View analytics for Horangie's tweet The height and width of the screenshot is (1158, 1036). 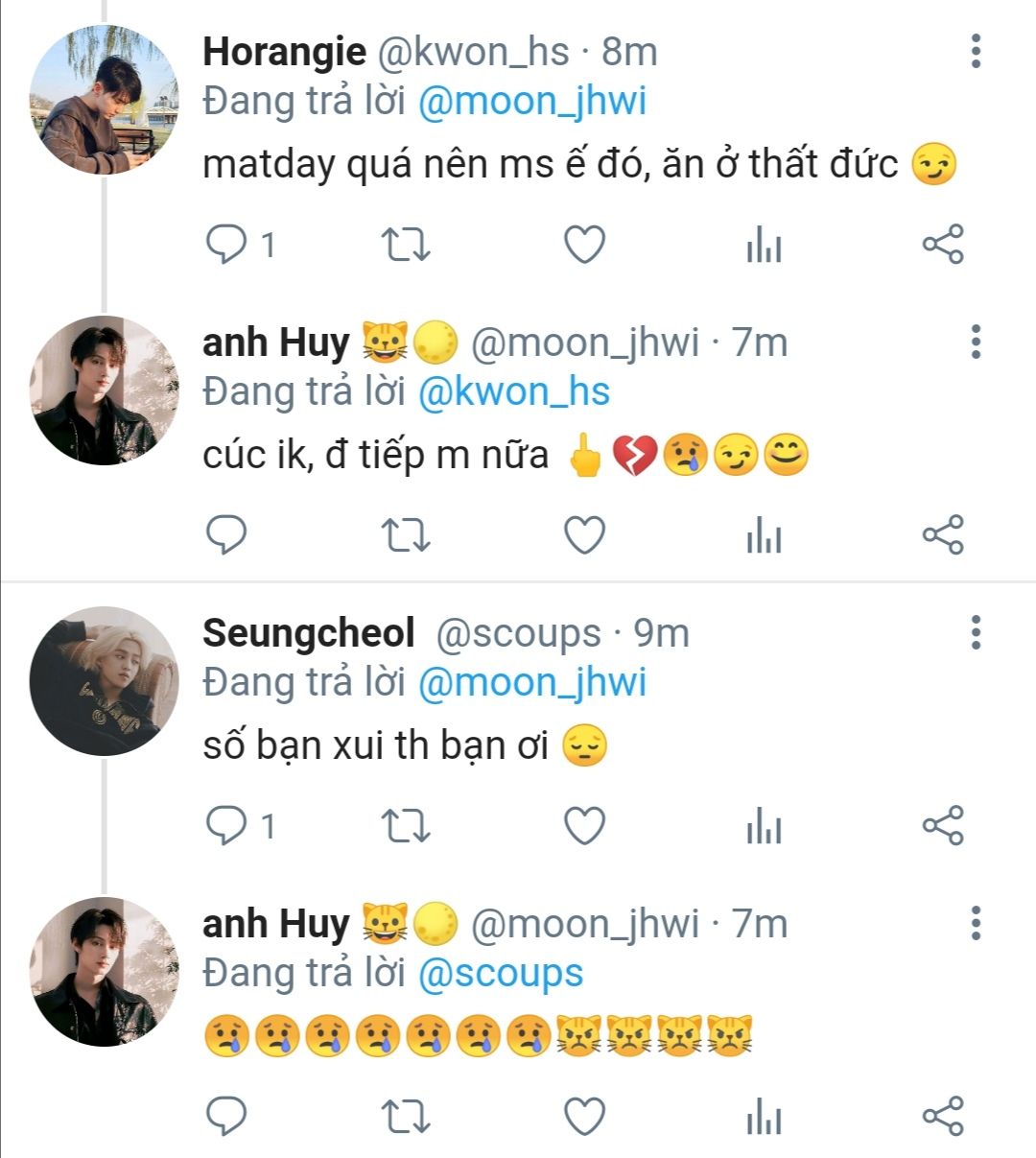[764, 246]
